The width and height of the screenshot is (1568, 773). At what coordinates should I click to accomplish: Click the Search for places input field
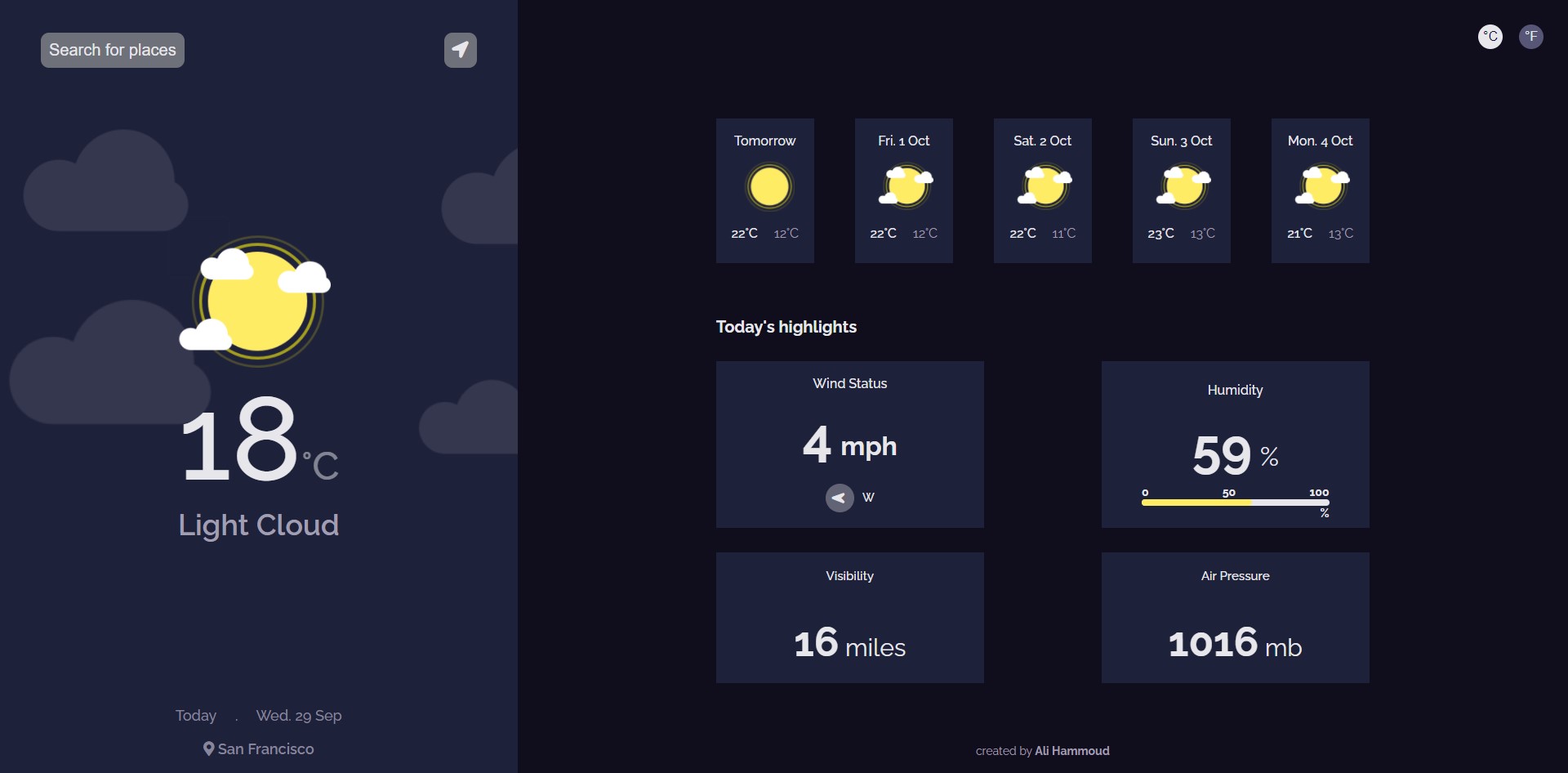[x=112, y=50]
